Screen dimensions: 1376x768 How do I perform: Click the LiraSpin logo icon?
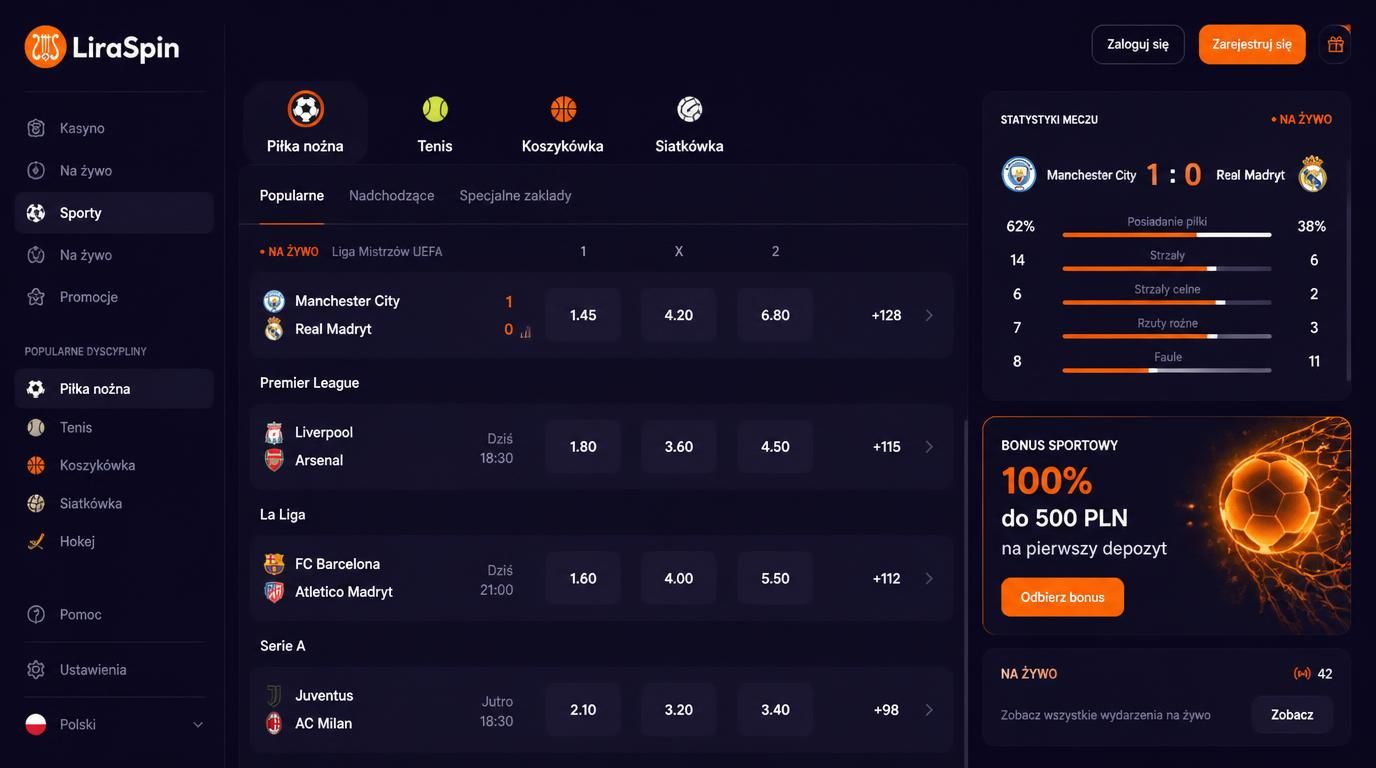pyautogui.click(x=45, y=47)
